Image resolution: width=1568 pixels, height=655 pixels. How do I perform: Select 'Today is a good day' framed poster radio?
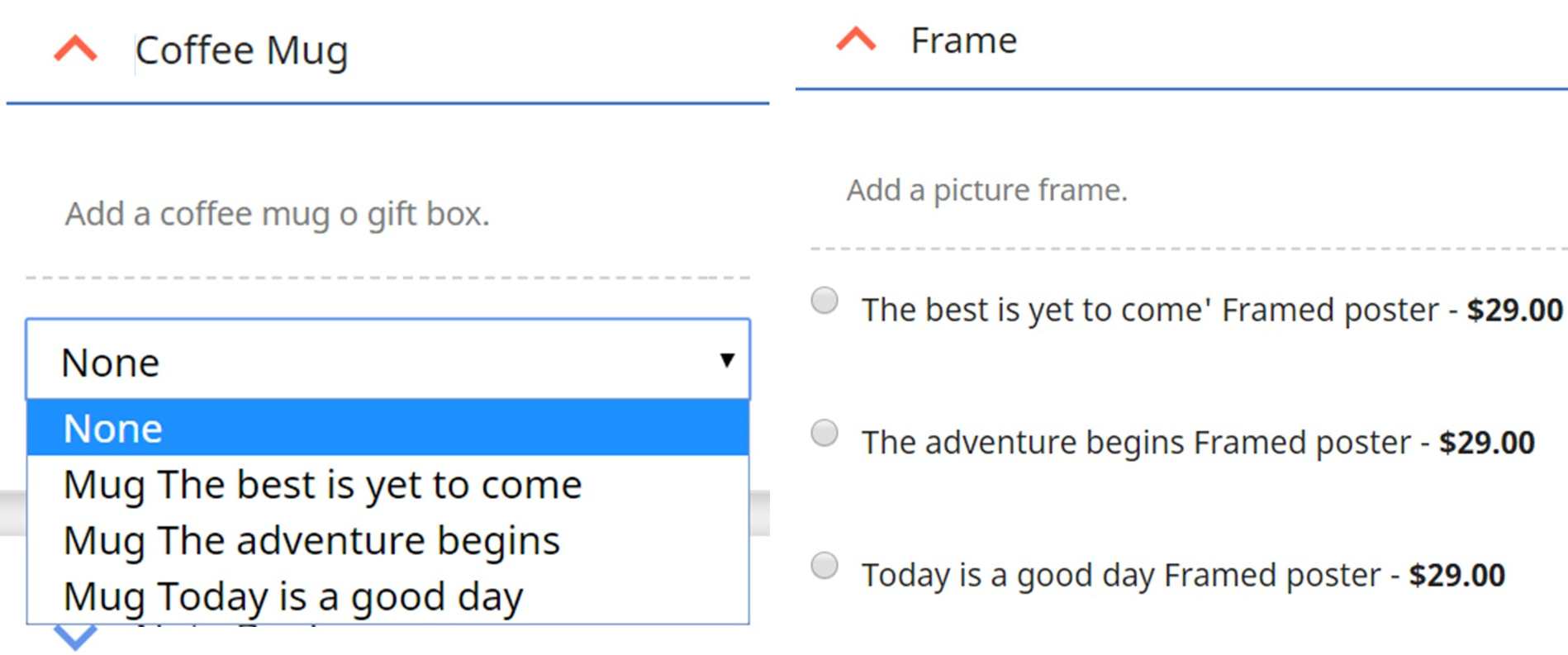pyautogui.click(x=824, y=566)
